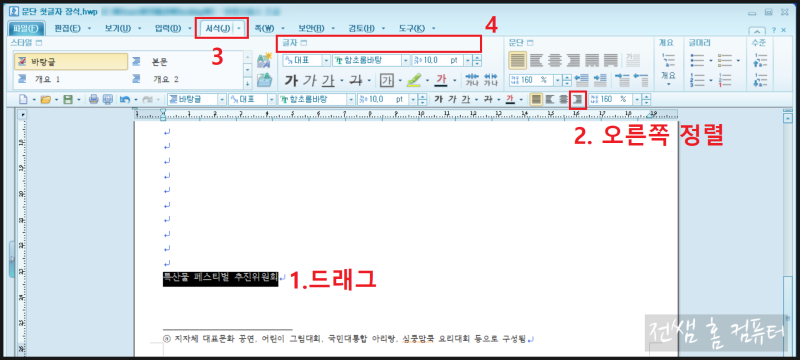
Task: Open the 바탕글 style dropdown in toolbar
Action: [x=221, y=99]
